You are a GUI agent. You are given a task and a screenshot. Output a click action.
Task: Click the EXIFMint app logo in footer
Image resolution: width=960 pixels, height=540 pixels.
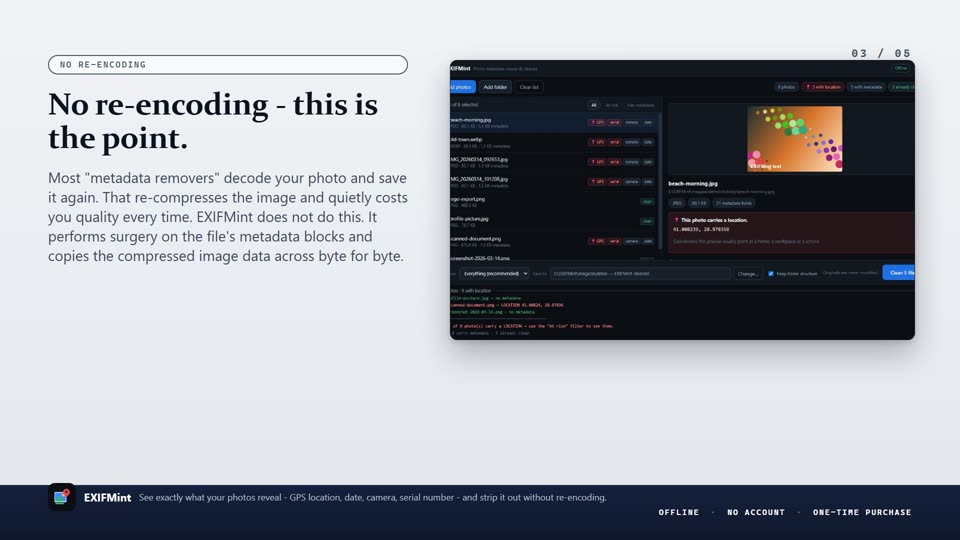tap(62, 497)
